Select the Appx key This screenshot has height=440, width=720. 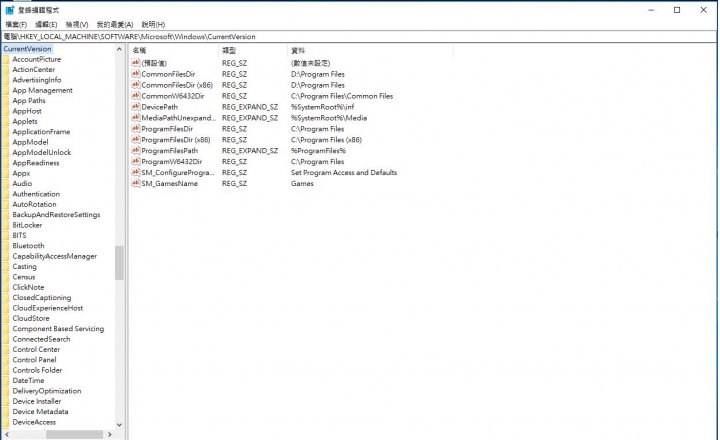(x=21, y=173)
